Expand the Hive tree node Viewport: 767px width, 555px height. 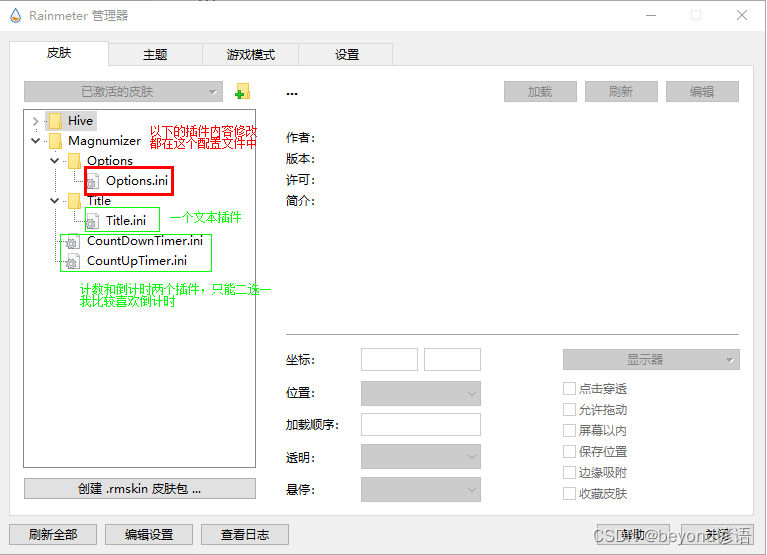point(35,121)
